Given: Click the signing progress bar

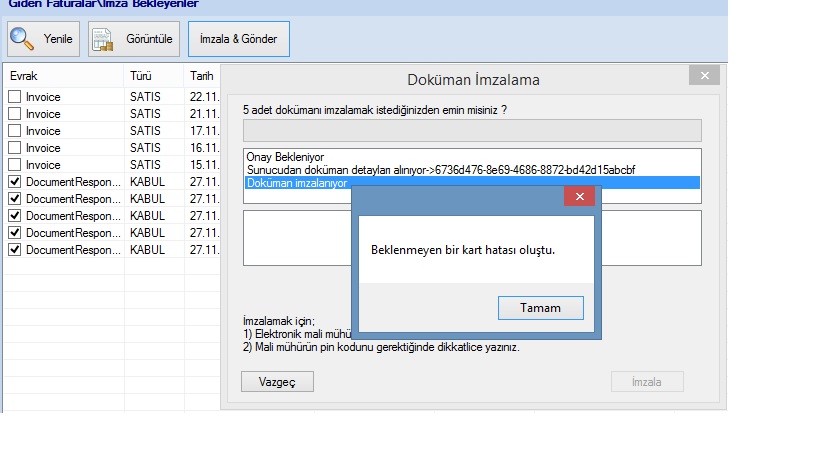Looking at the screenshot, I should [x=472, y=131].
